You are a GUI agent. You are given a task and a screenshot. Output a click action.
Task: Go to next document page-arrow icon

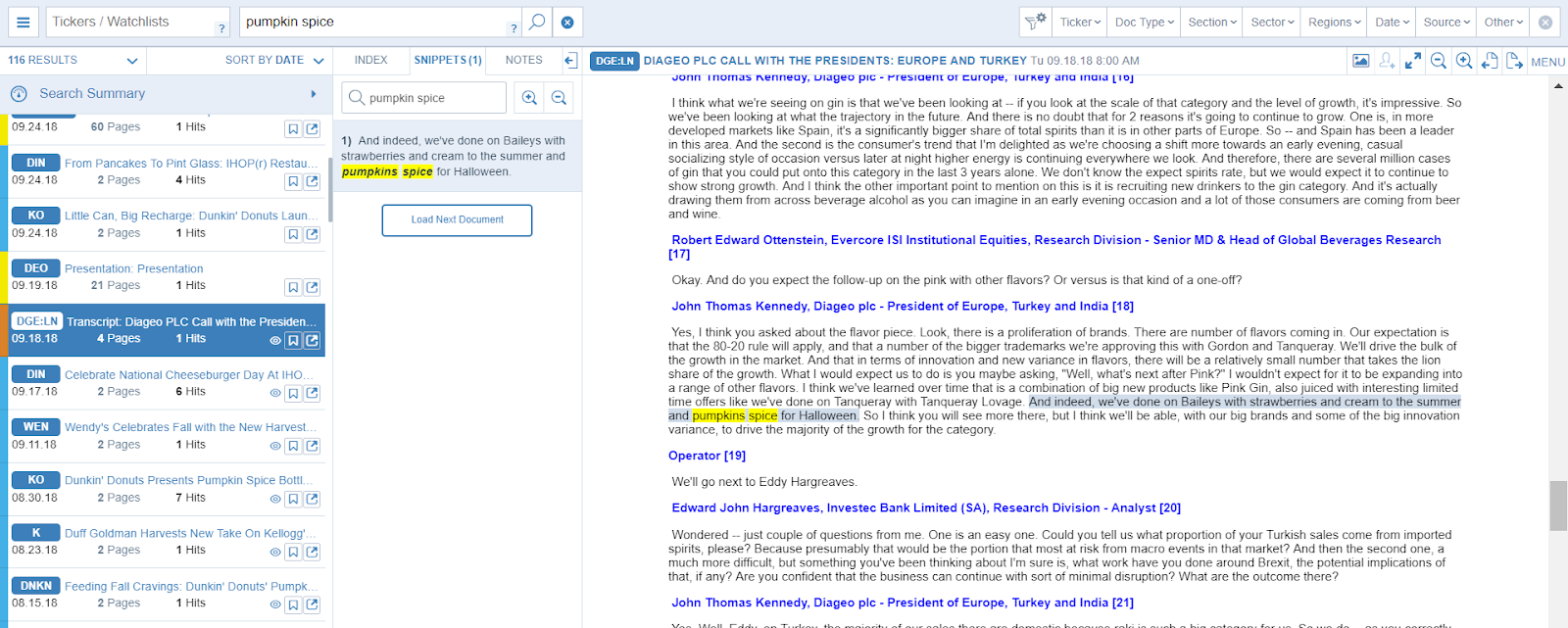click(1514, 61)
